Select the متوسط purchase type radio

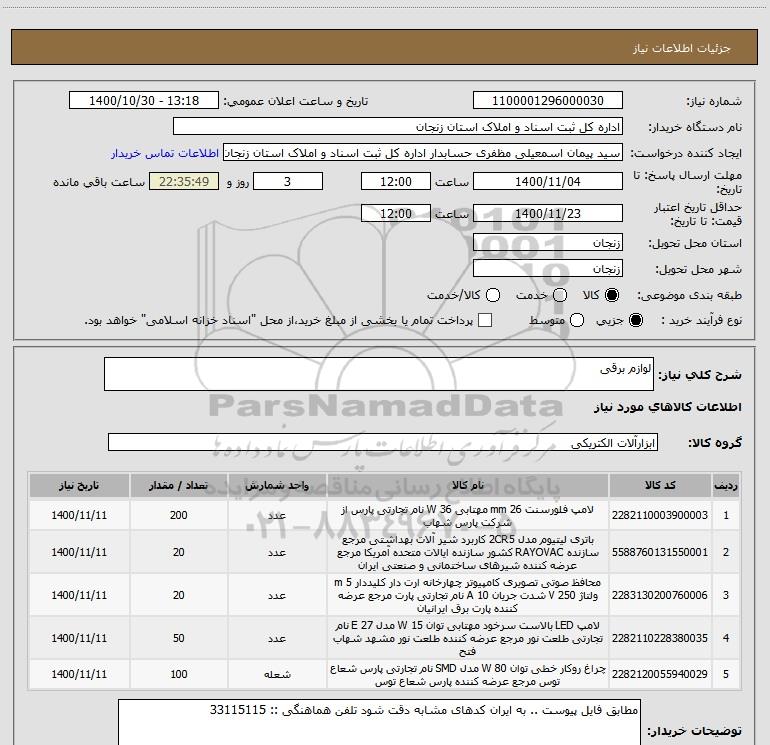coord(577,320)
